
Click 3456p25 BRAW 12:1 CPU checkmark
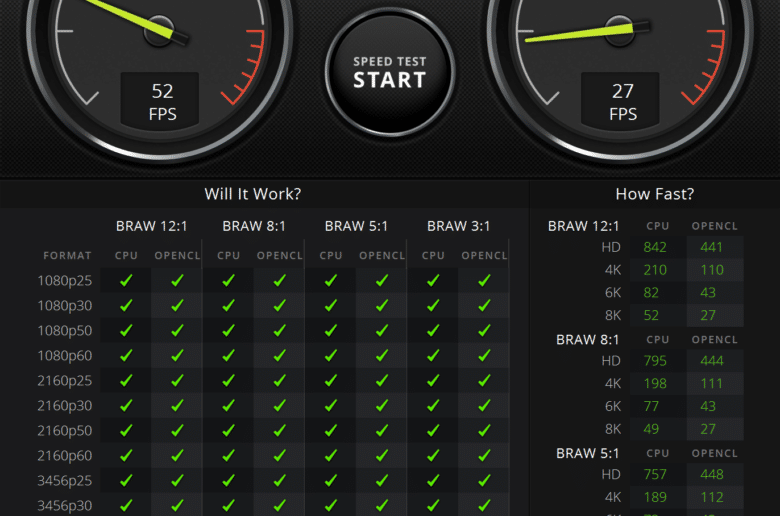click(x=126, y=481)
